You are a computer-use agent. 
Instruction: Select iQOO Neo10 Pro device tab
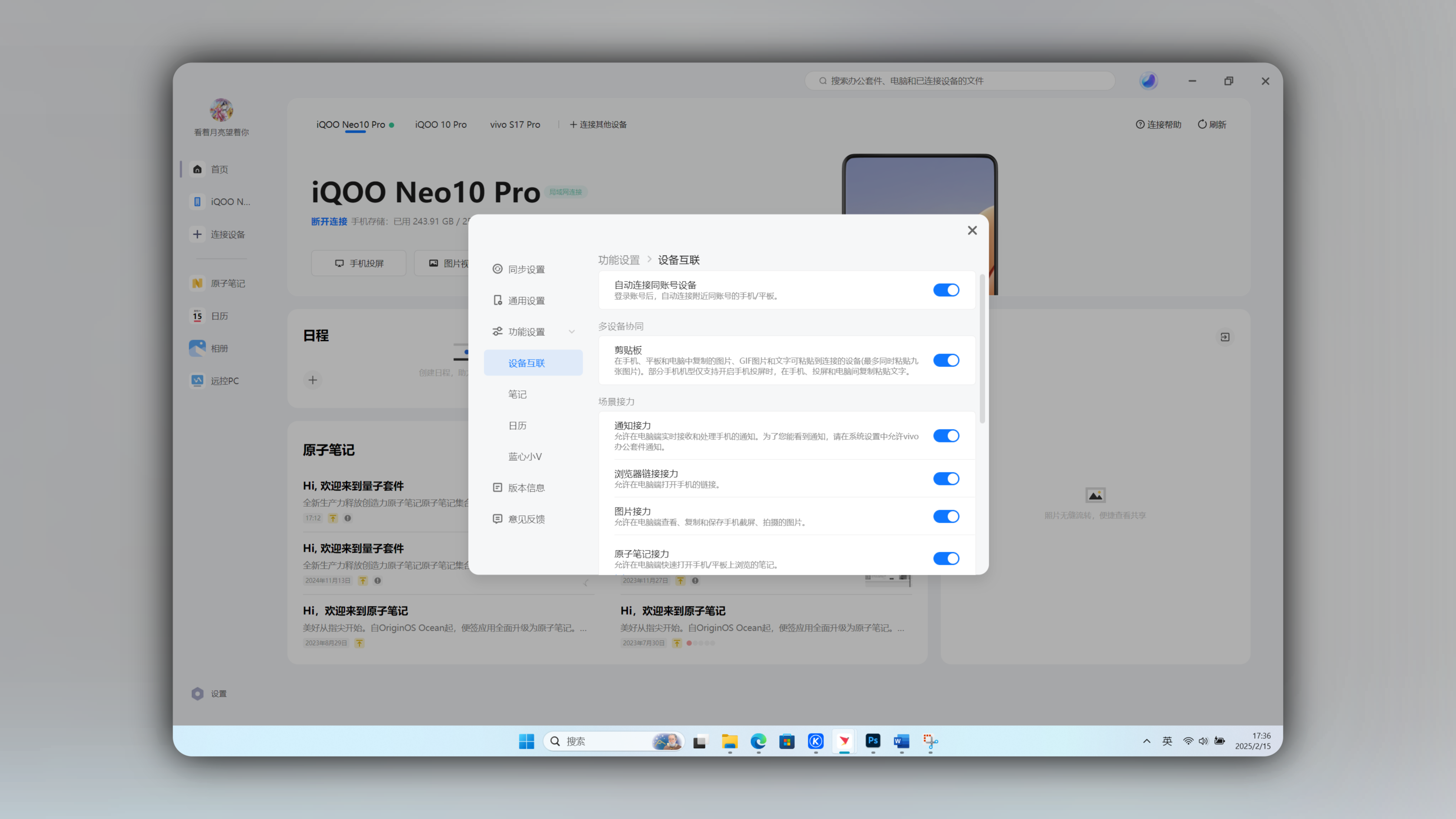pos(355,124)
